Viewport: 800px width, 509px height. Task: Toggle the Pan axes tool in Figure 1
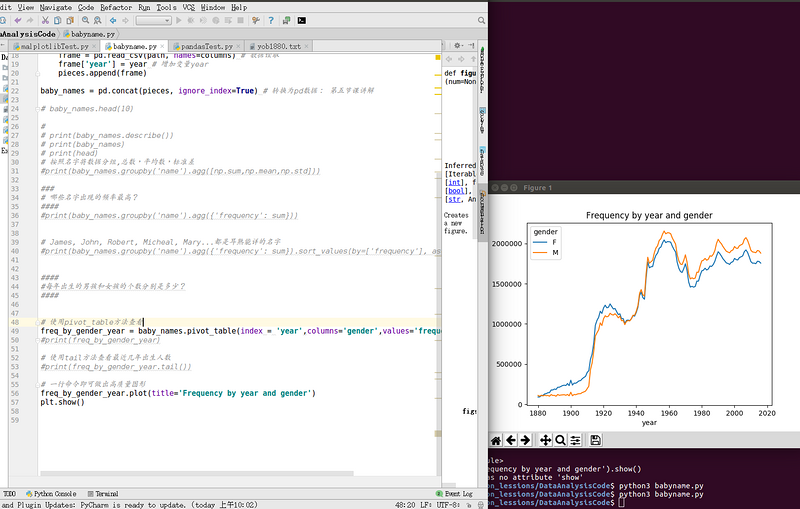(x=545, y=440)
